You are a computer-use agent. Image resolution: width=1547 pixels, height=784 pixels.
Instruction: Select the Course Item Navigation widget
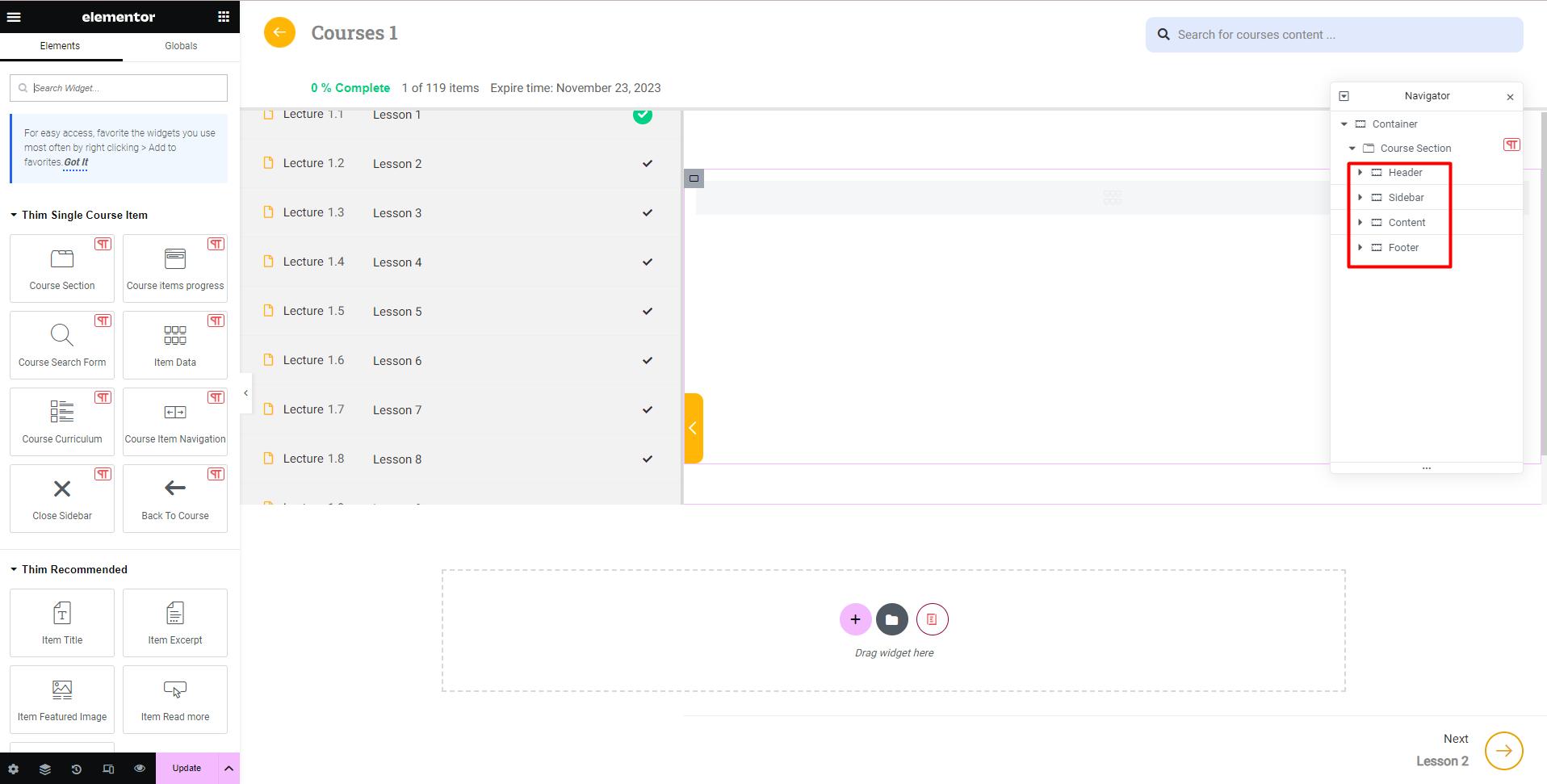[x=175, y=421]
